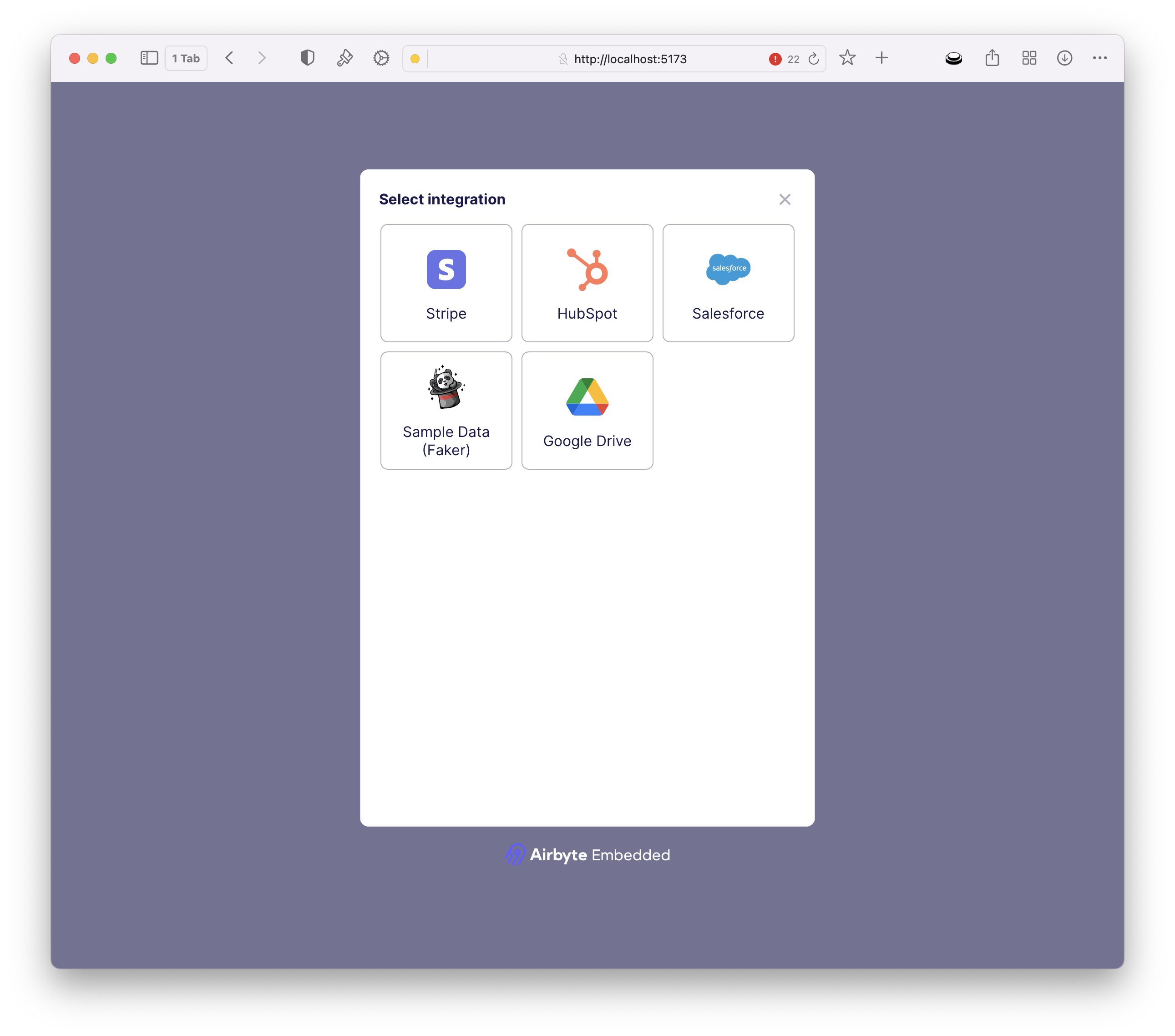
Task: Show the tab overview grid
Action: (1028, 58)
